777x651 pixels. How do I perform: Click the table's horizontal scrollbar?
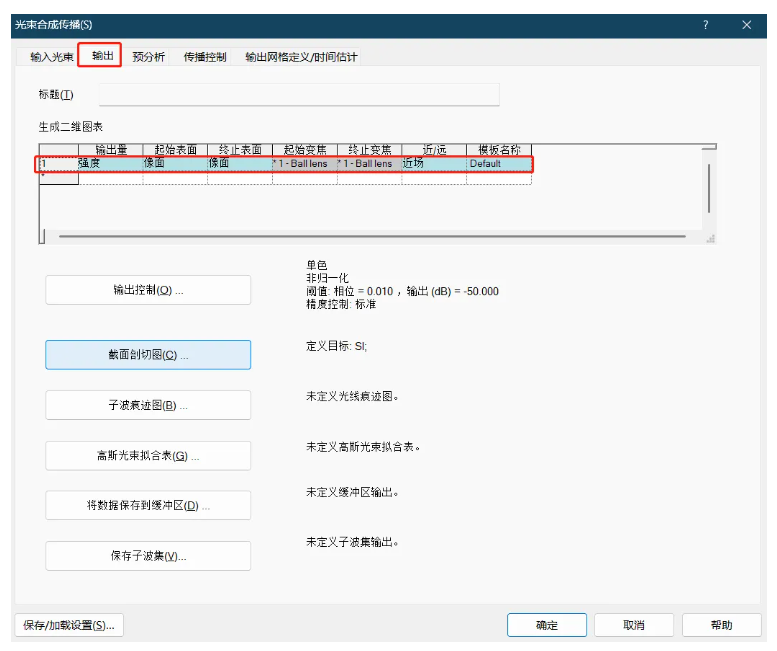[x=370, y=237]
